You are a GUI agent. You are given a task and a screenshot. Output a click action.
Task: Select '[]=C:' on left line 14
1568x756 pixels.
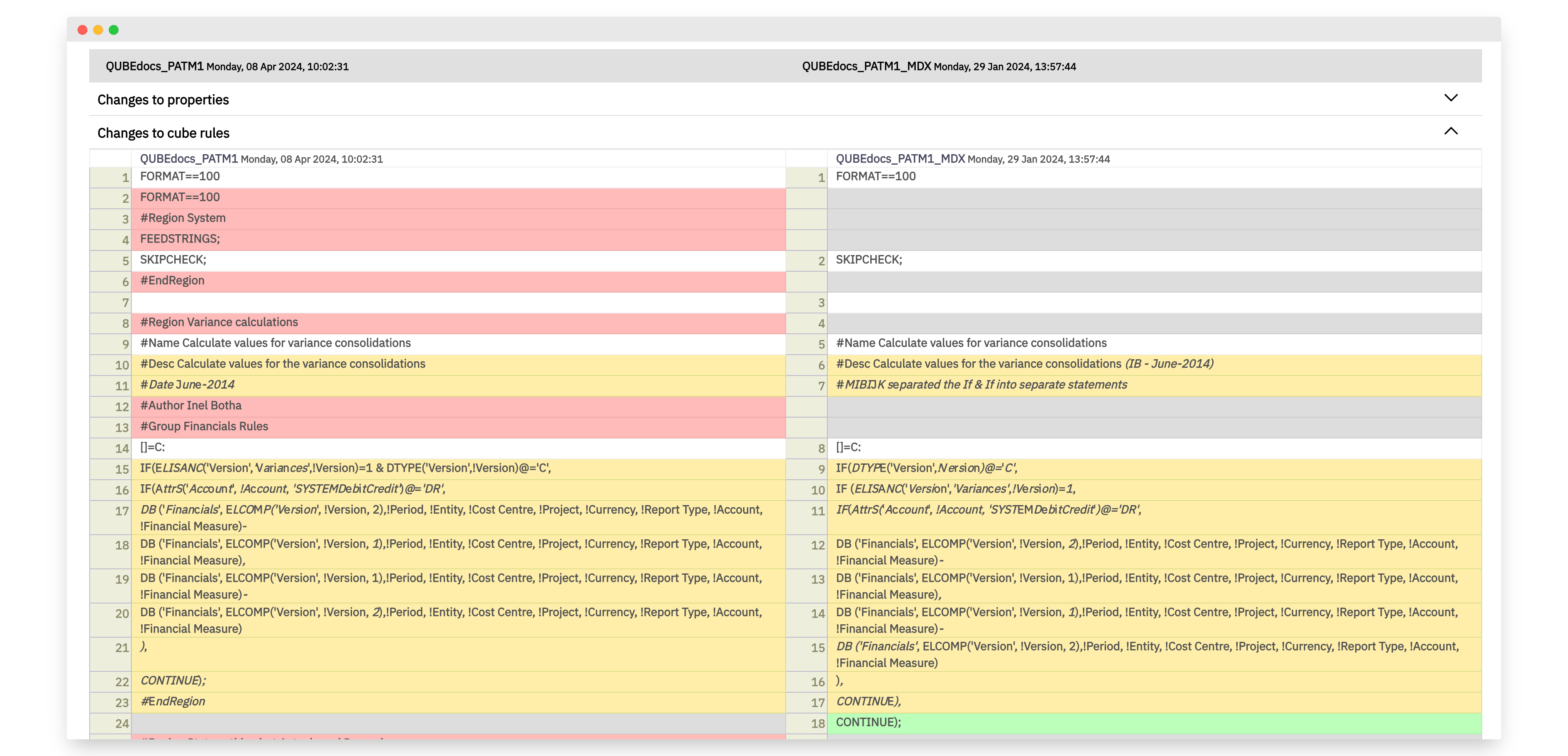coord(152,447)
